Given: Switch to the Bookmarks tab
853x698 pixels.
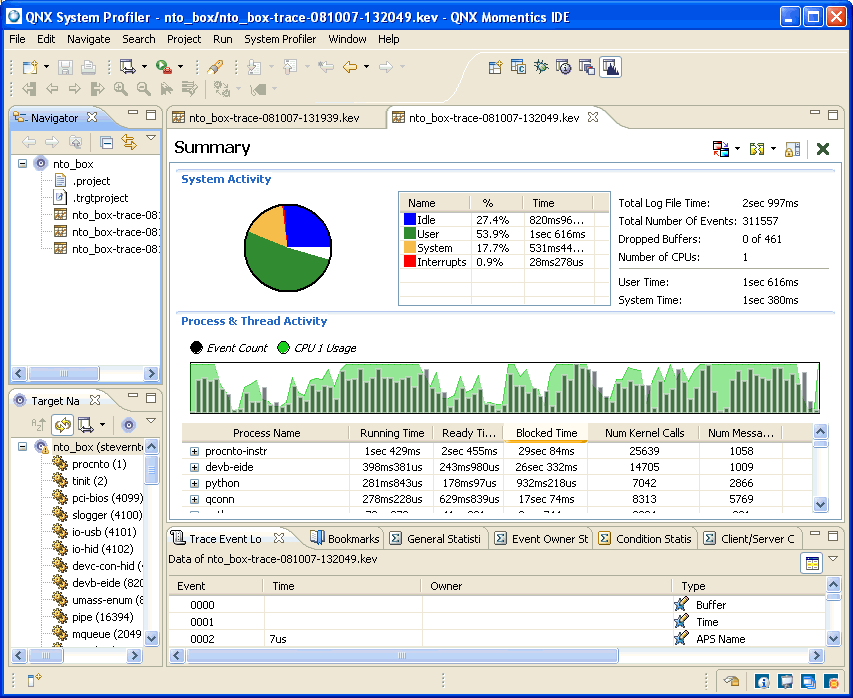Looking at the screenshot, I should click(x=350, y=537).
